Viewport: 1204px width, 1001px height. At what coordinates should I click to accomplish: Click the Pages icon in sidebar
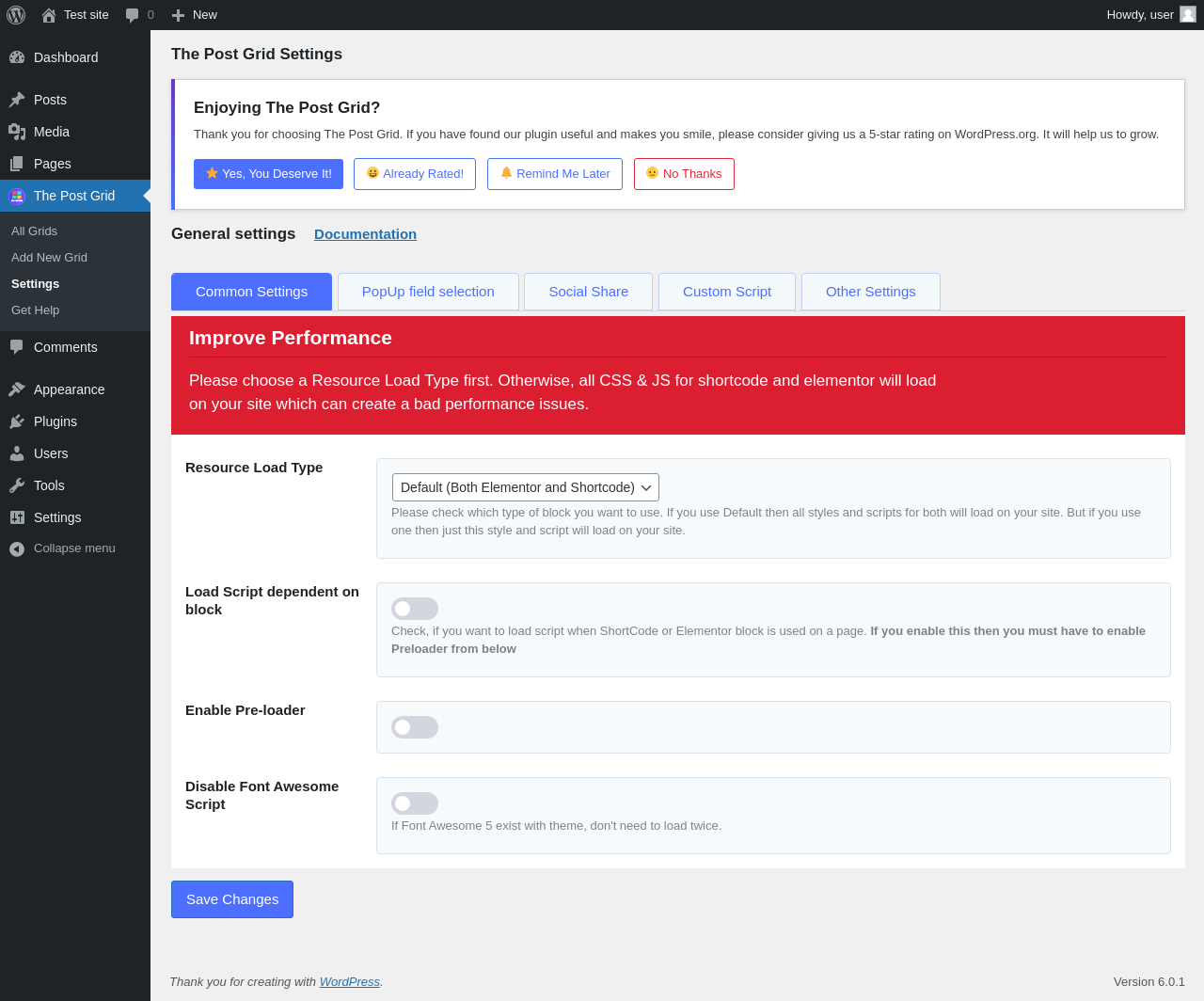17,164
